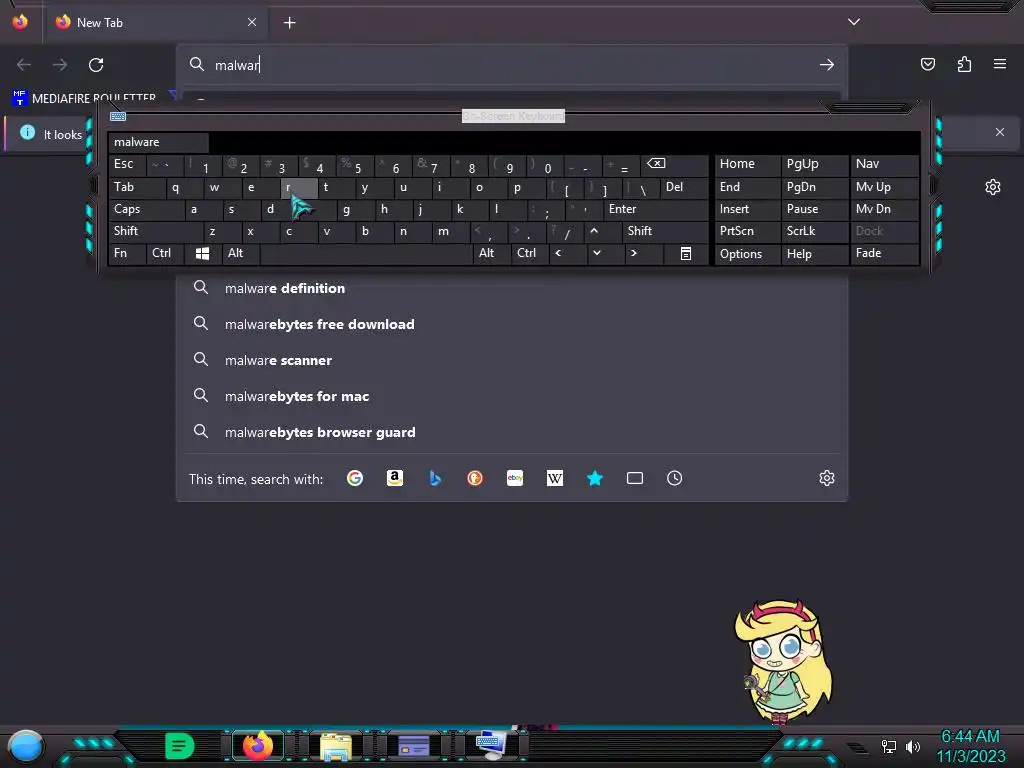
Task: Tap Windows logo key on on-screen keyboard
Action: coord(202,253)
